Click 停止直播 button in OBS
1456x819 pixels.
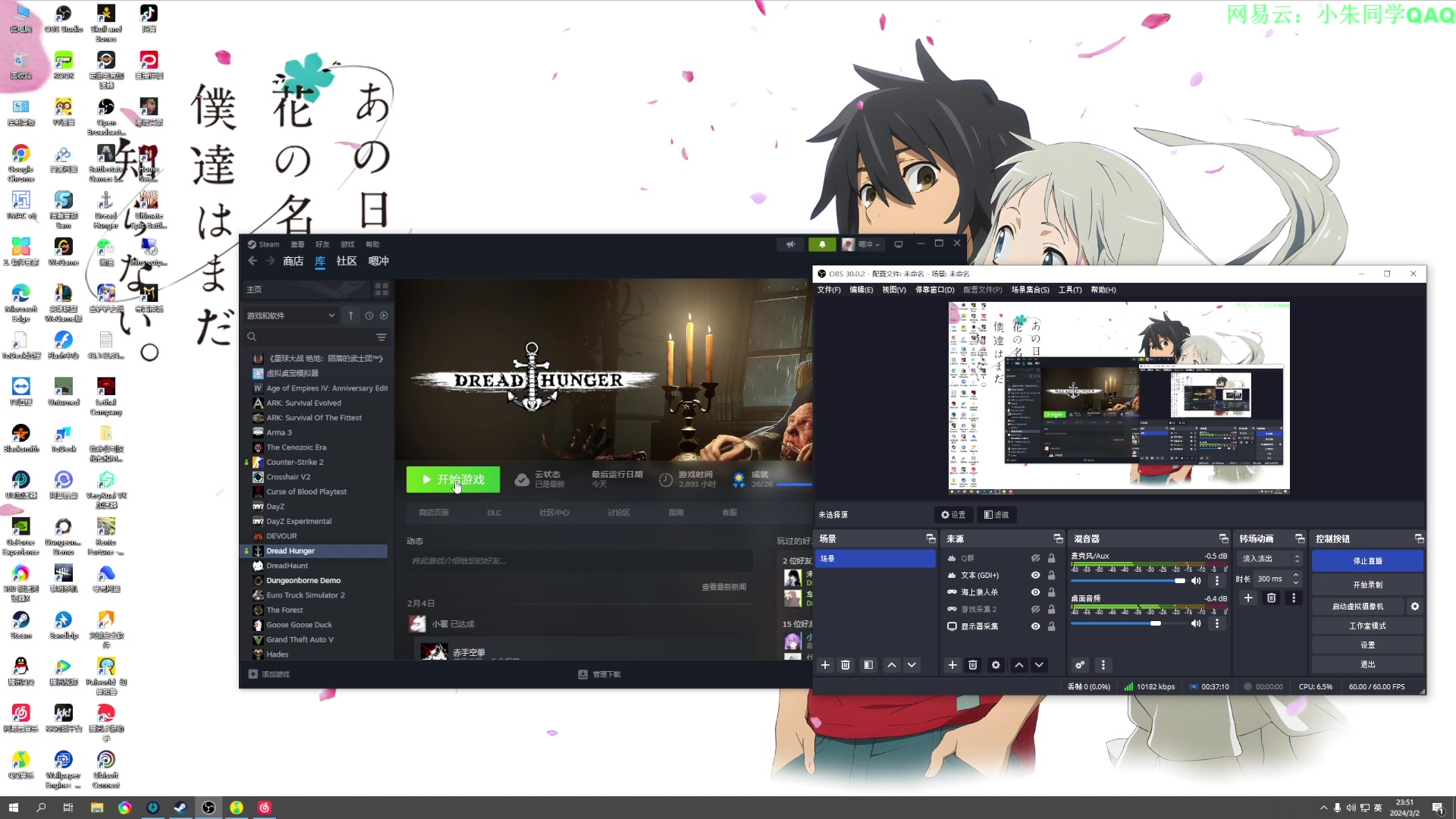[x=1367, y=560]
